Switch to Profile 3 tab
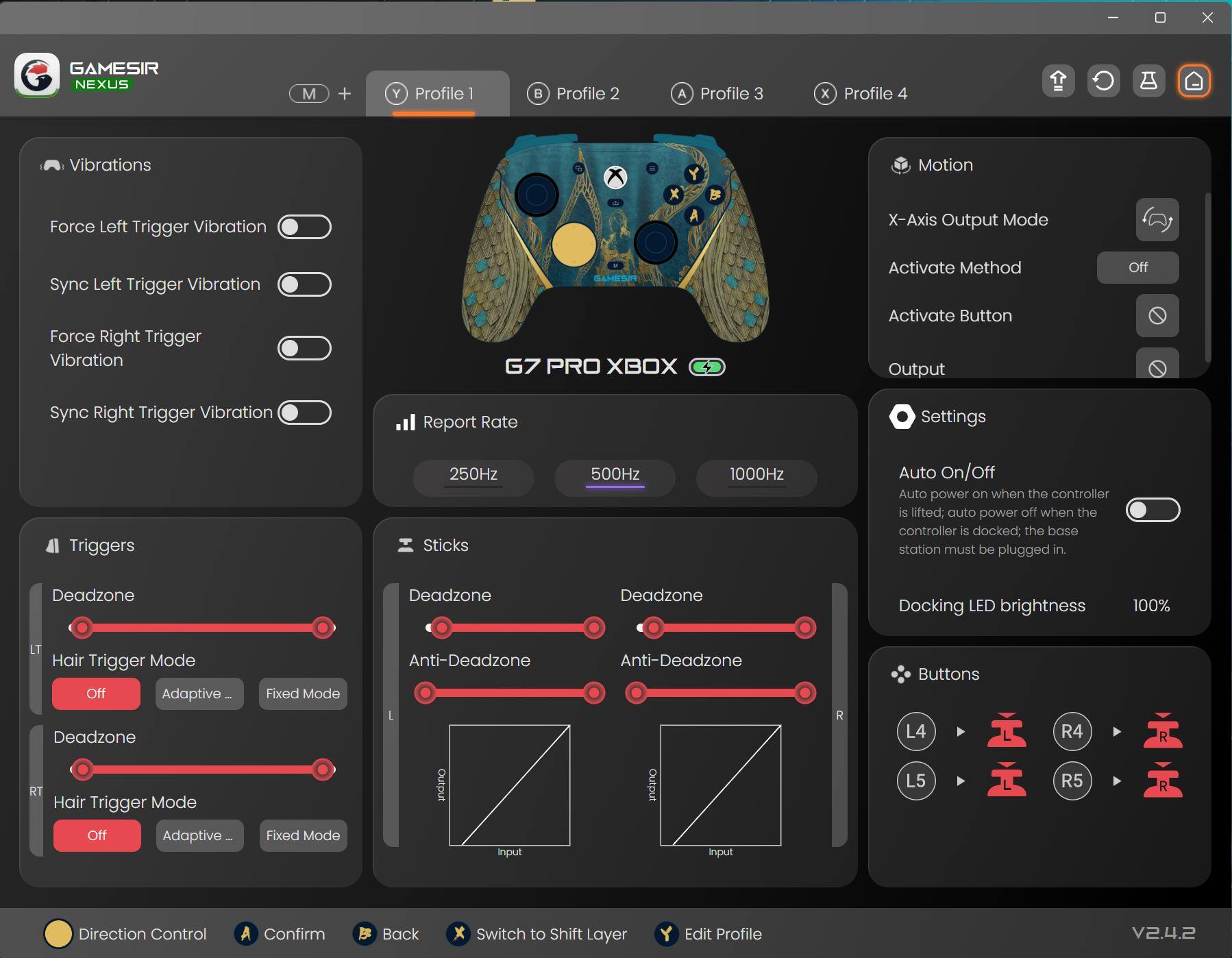 (717, 94)
